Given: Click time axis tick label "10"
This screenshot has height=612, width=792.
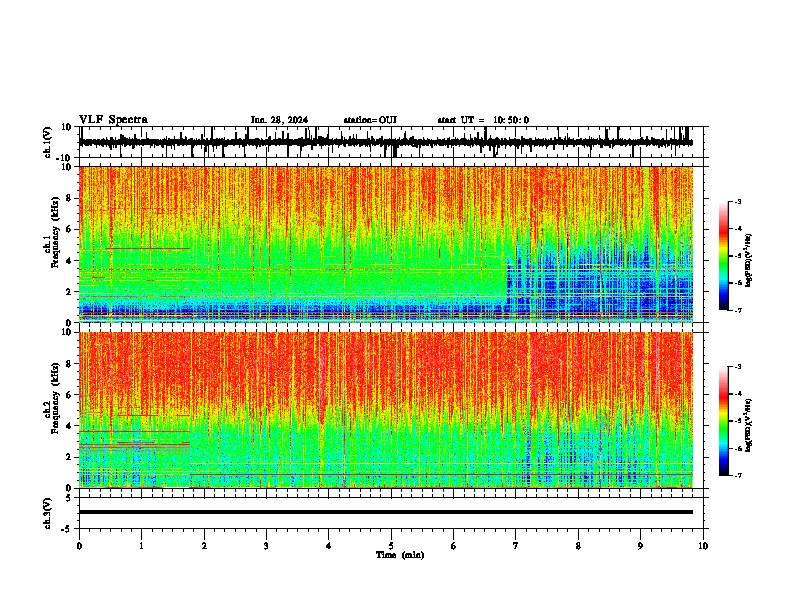Looking at the screenshot, I should (703, 546).
